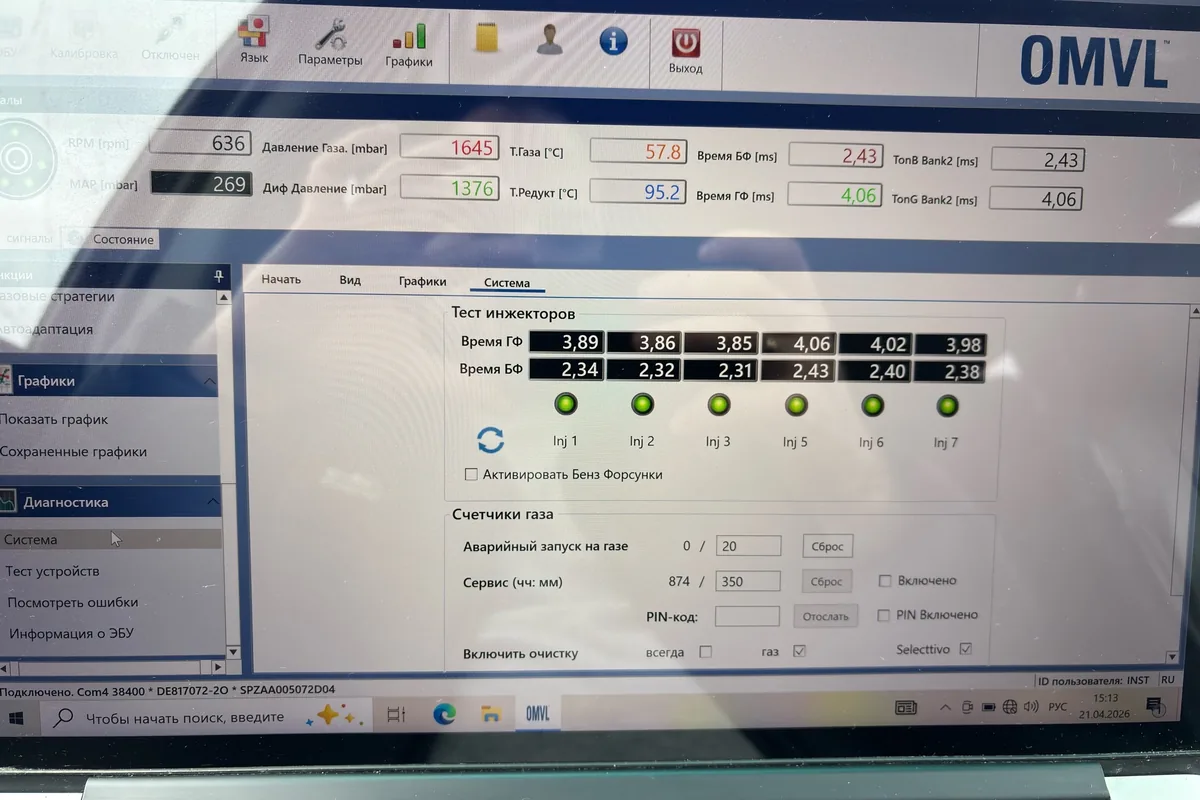Toggle the Inj 1 green indicator

(566, 405)
